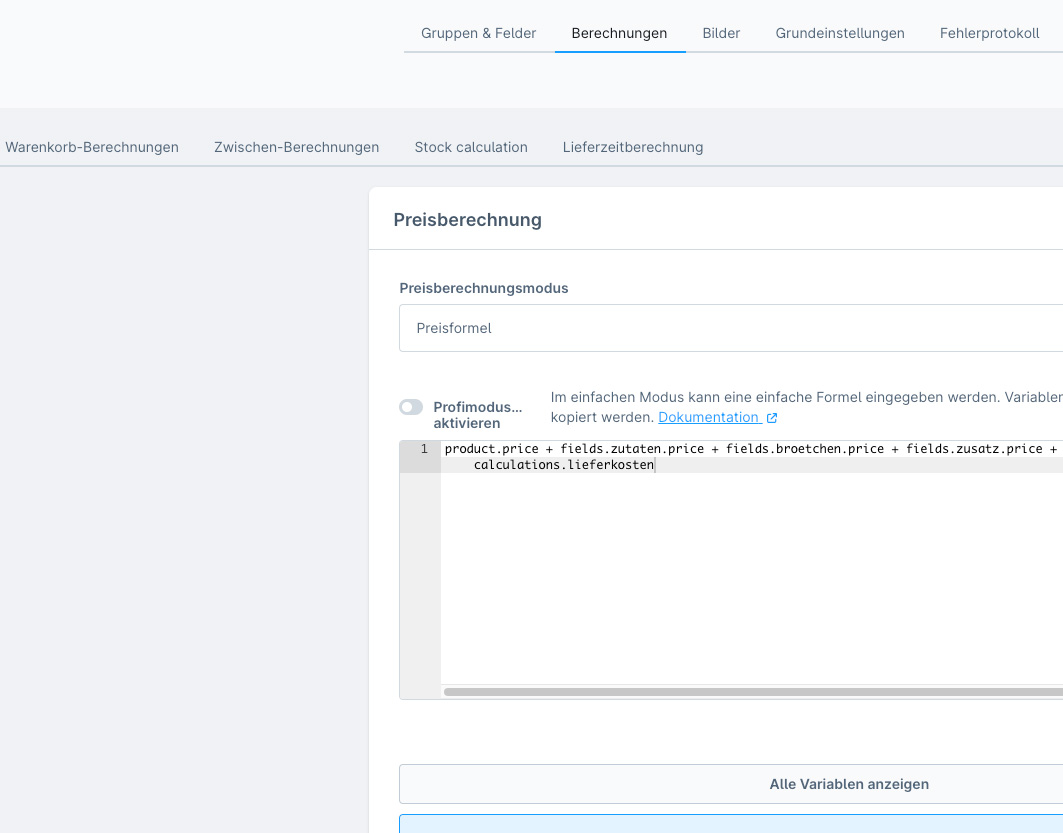Switch to the Gruppen & Felder tab

(478, 33)
